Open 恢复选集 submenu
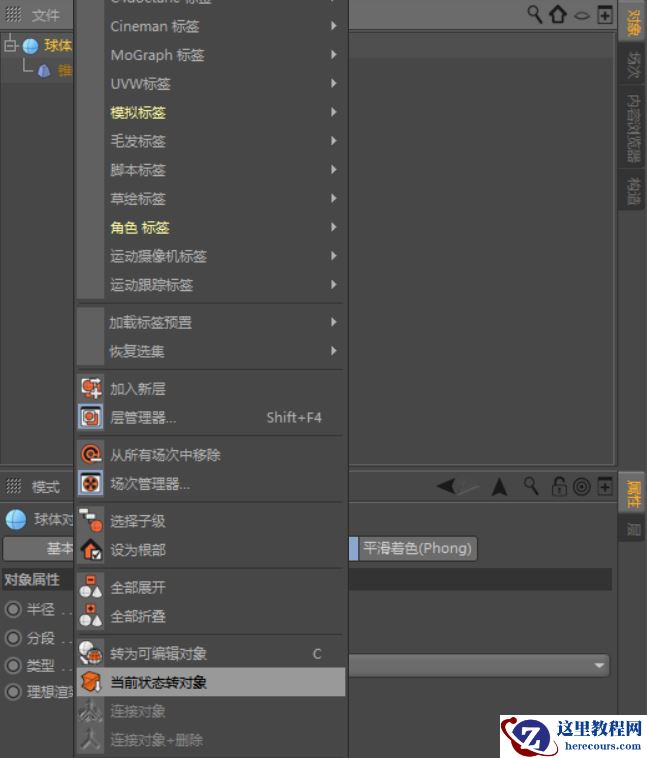Image resolution: width=647 pixels, height=758 pixels. pyautogui.click(x=212, y=351)
